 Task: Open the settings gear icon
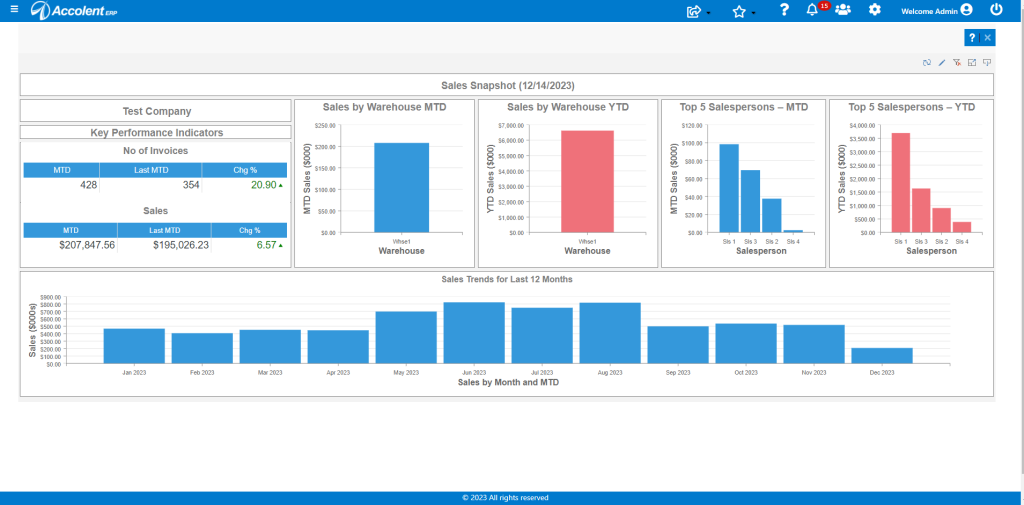[x=874, y=10]
